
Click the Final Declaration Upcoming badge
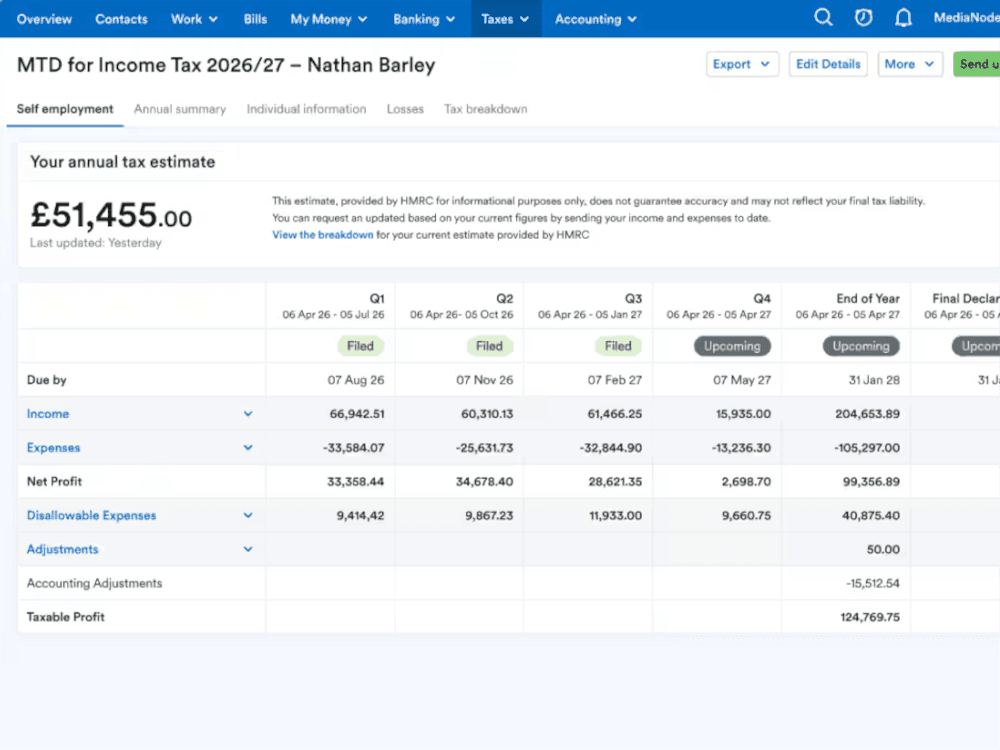976,346
